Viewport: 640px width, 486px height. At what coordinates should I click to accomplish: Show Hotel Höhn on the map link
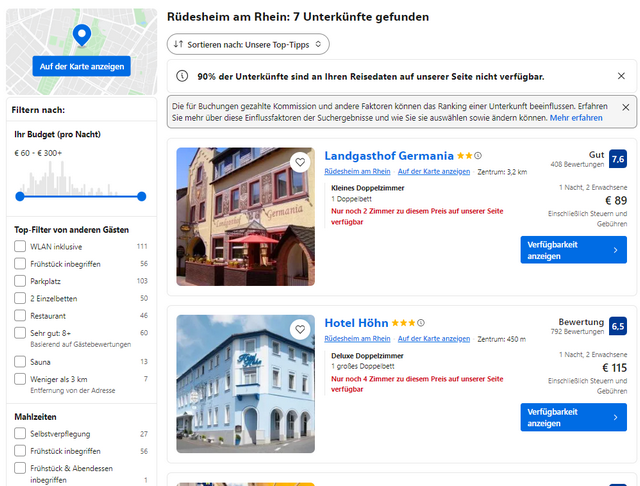(434, 339)
